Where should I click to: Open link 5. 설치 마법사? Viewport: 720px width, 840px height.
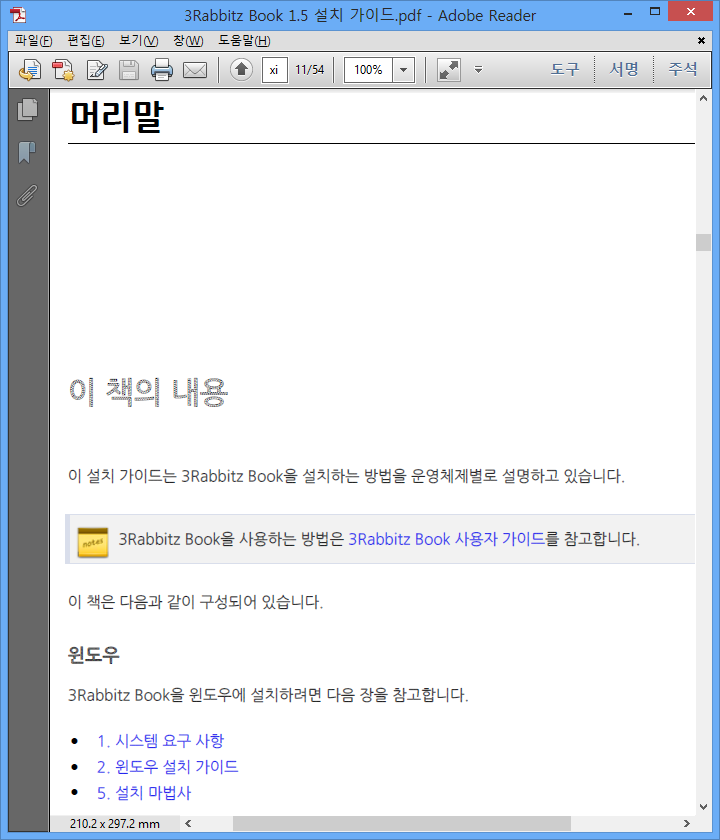coord(144,793)
